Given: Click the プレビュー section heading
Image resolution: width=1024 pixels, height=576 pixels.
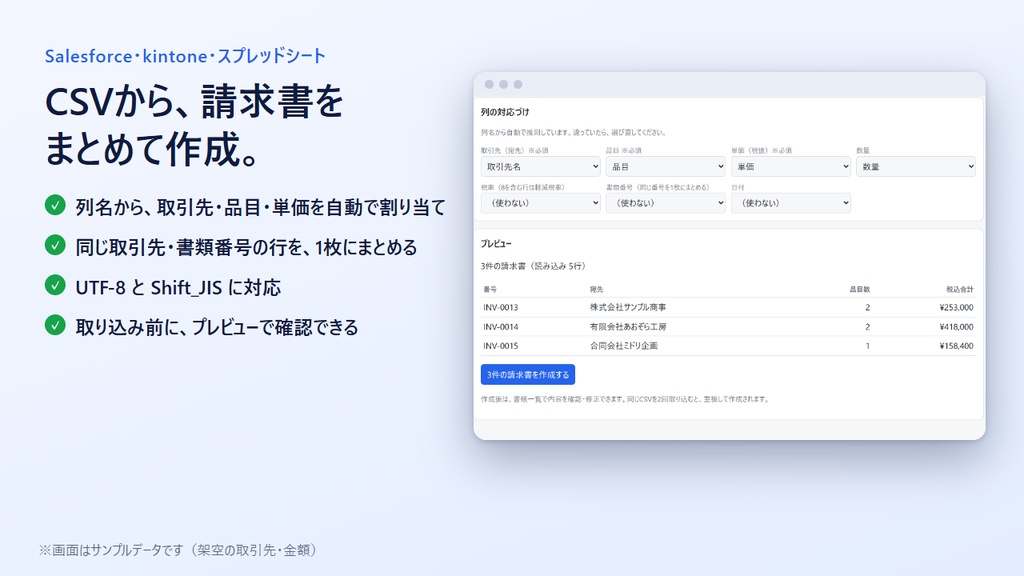Looking at the screenshot, I should (496, 244).
